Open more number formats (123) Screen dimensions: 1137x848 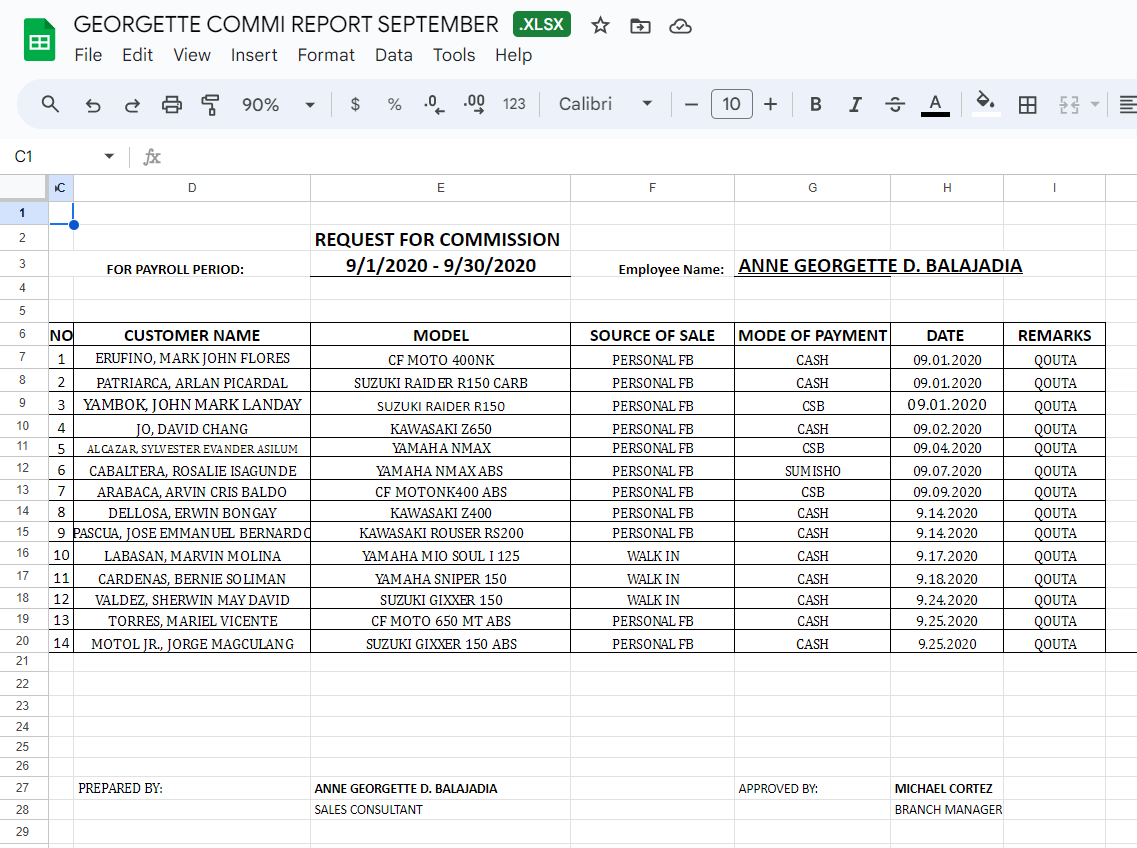[x=514, y=104]
